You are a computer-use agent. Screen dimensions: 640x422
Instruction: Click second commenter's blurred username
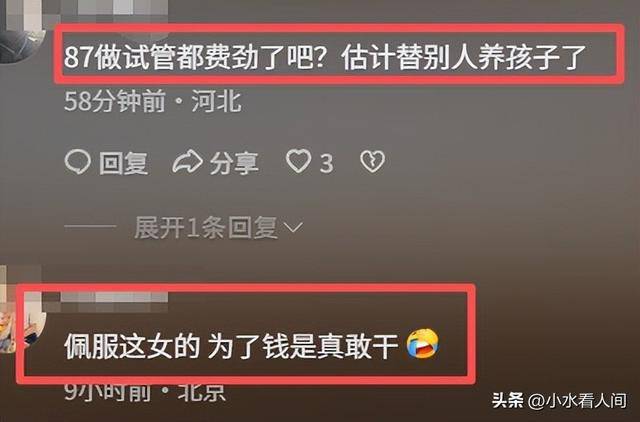[114, 297]
